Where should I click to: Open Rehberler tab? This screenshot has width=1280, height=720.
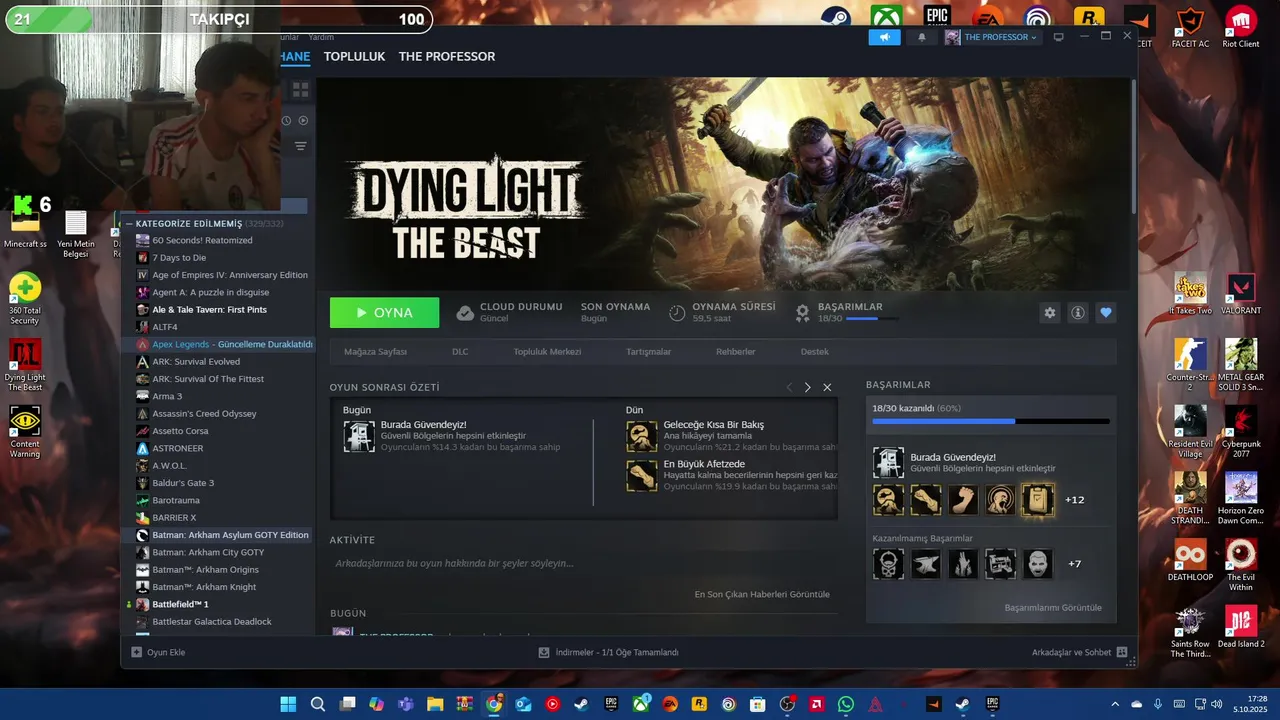coord(735,352)
